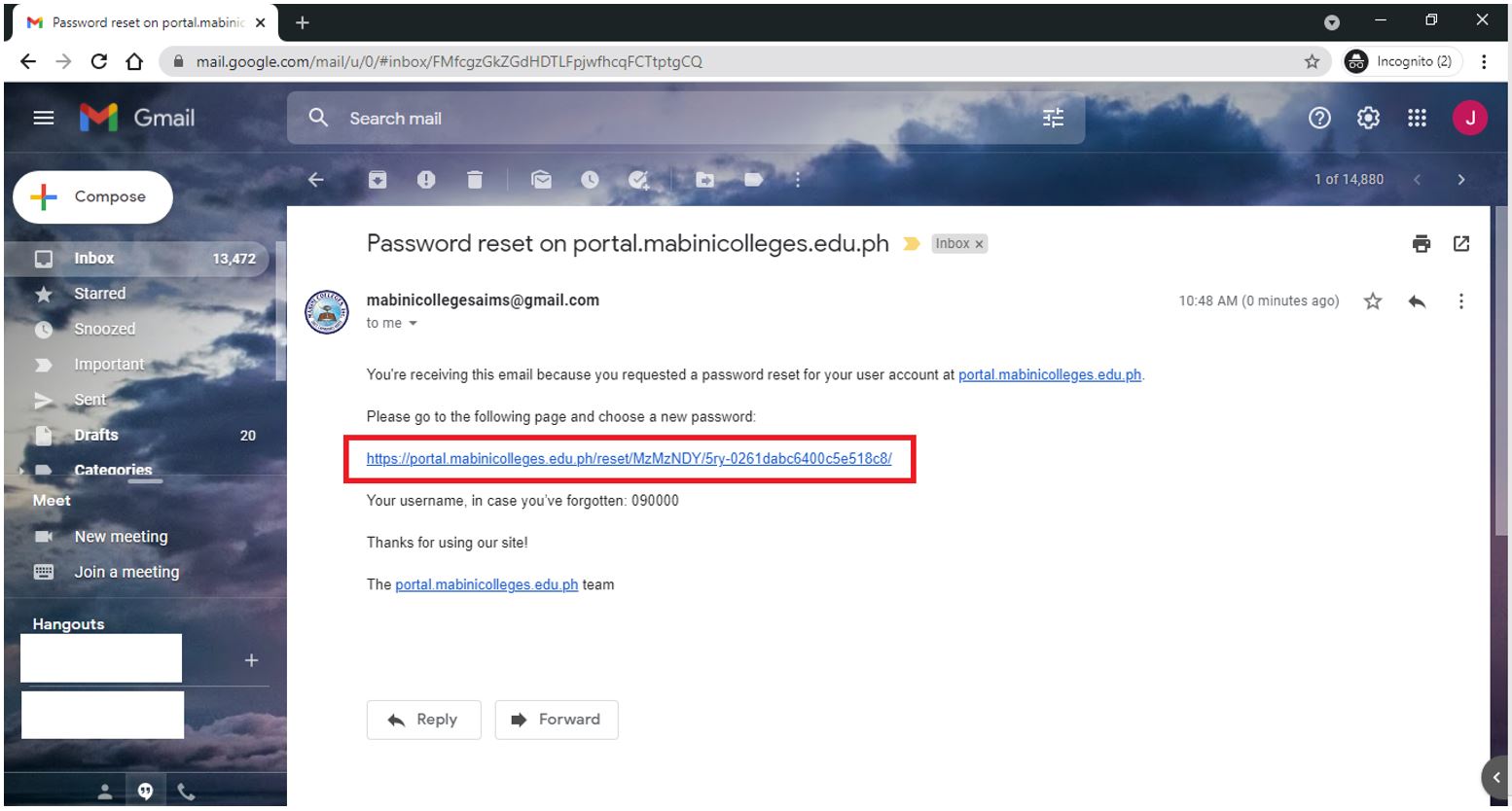This screenshot has height=811, width=1512.
Task: Mark the email as unread
Action: click(x=541, y=180)
